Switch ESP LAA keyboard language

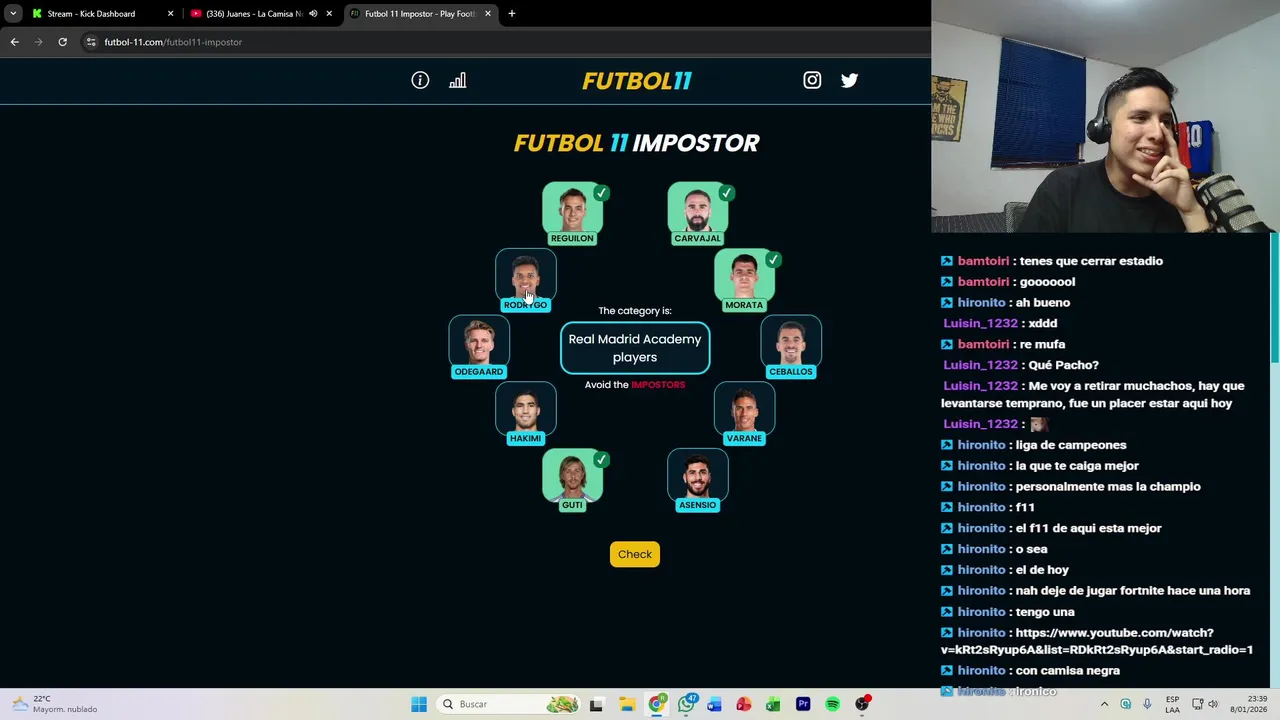point(1172,704)
